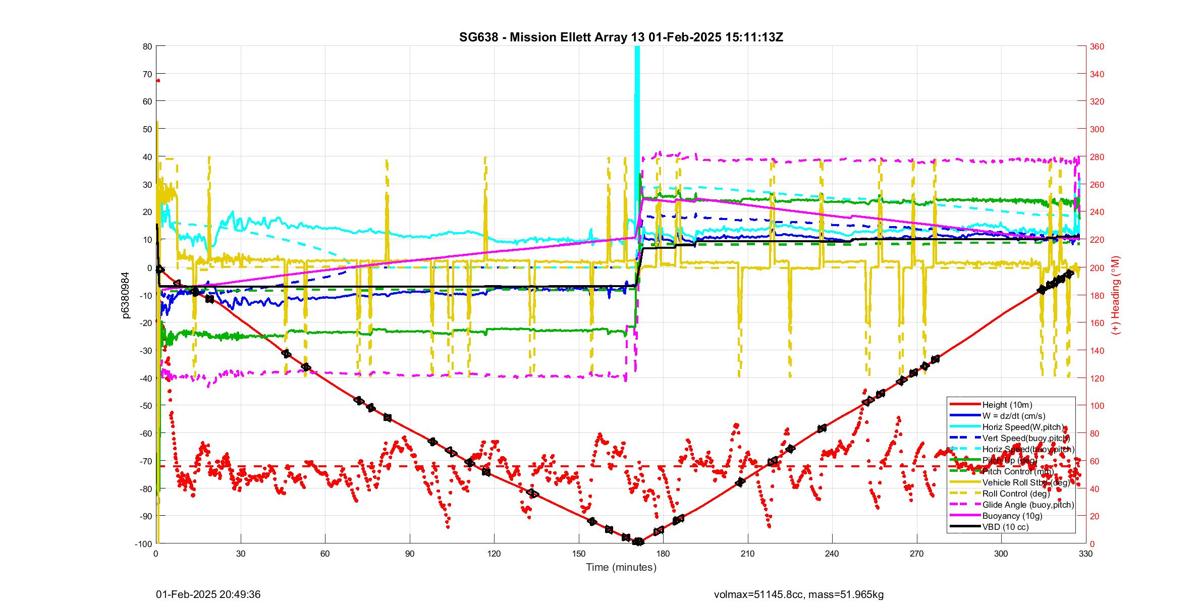Image resolution: width=1200 pixels, height=611 pixels.
Task: Click the right axis label (+) Heading (°M)
Action: [x=1116, y=295]
